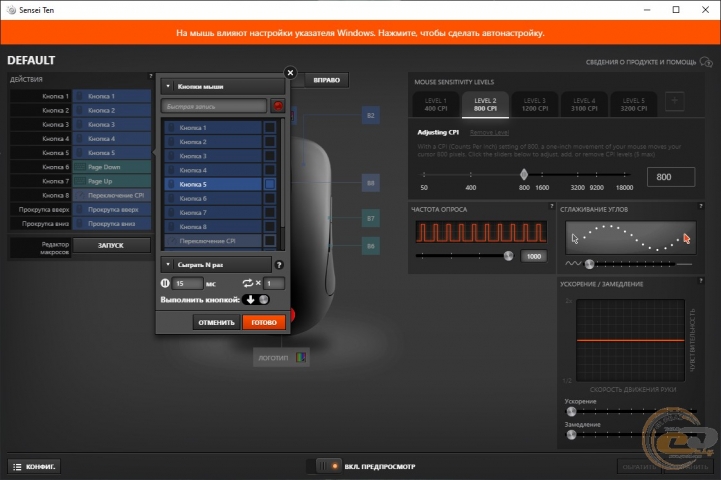Click the config list icon
The image size is (721, 480).
pos(17,467)
